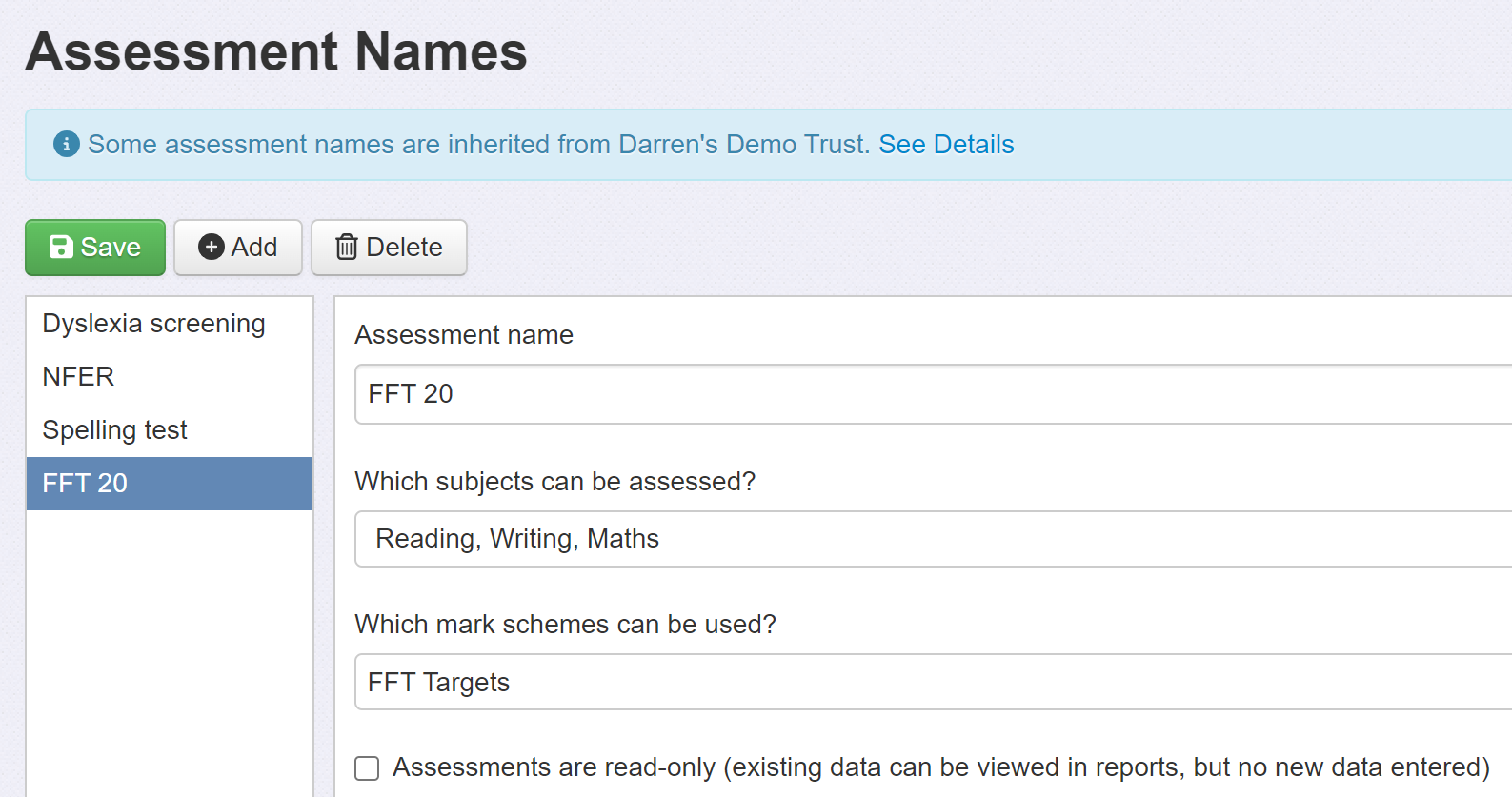Image resolution: width=1512 pixels, height=797 pixels.
Task: Select Spelling test in the list
Action: [x=170, y=430]
